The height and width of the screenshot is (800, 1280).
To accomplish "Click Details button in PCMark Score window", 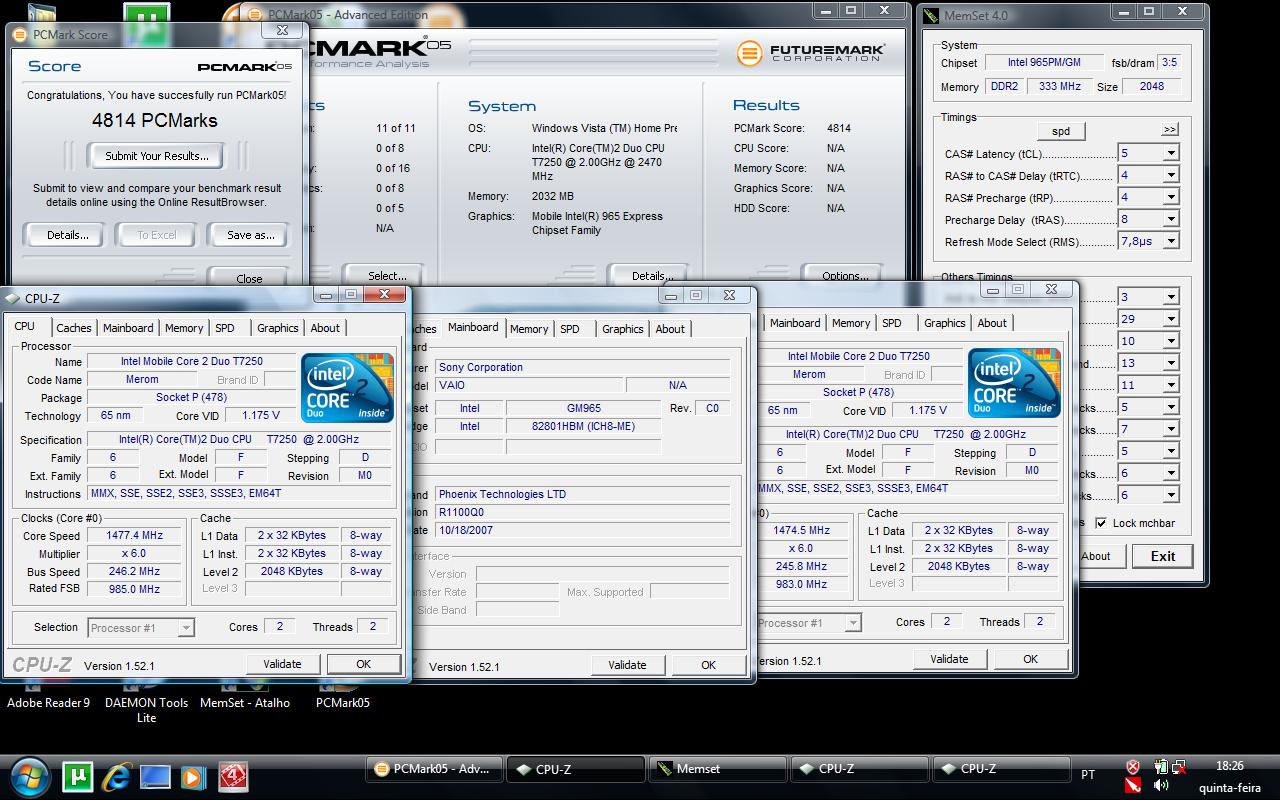I will point(68,235).
